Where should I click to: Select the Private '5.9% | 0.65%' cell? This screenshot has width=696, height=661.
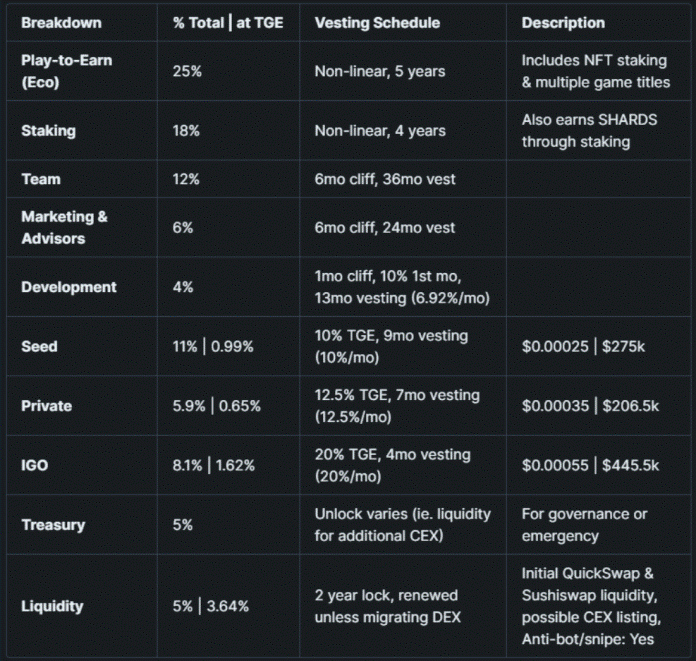click(217, 406)
